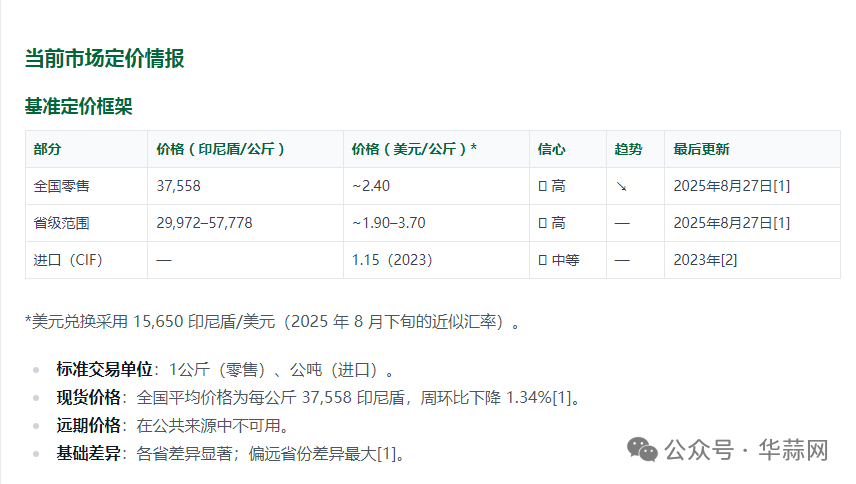Image resolution: width=856 pixels, height=484 pixels.
Task: Click the WeChat logo icon in the watermark
Action: 643,451
